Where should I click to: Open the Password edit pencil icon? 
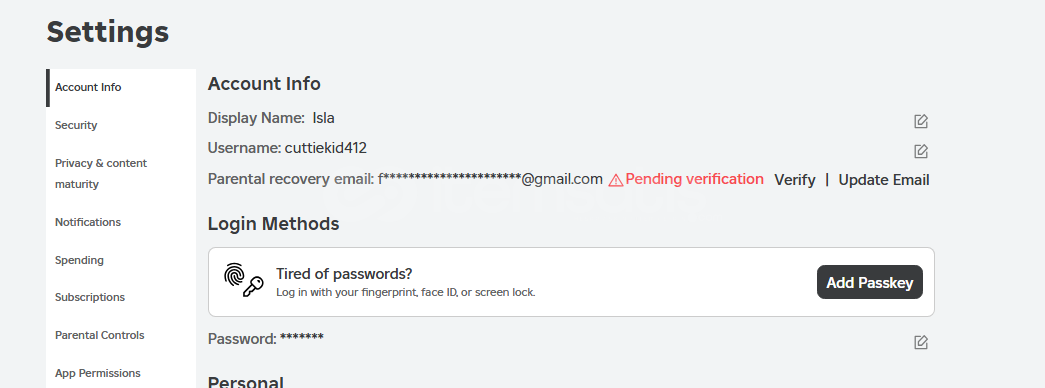click(920, 343)
